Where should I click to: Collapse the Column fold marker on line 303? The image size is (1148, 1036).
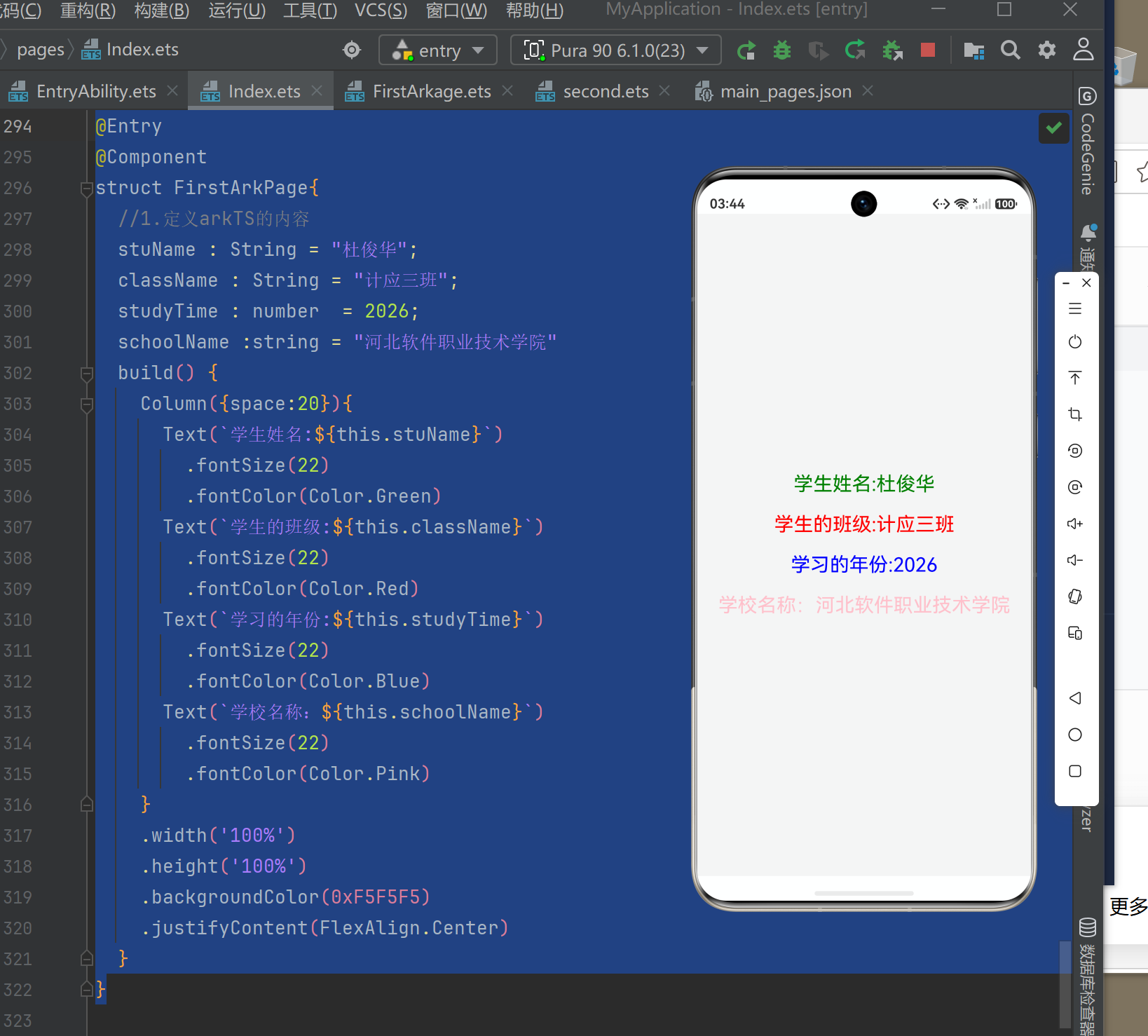click(x=87, y=404)
